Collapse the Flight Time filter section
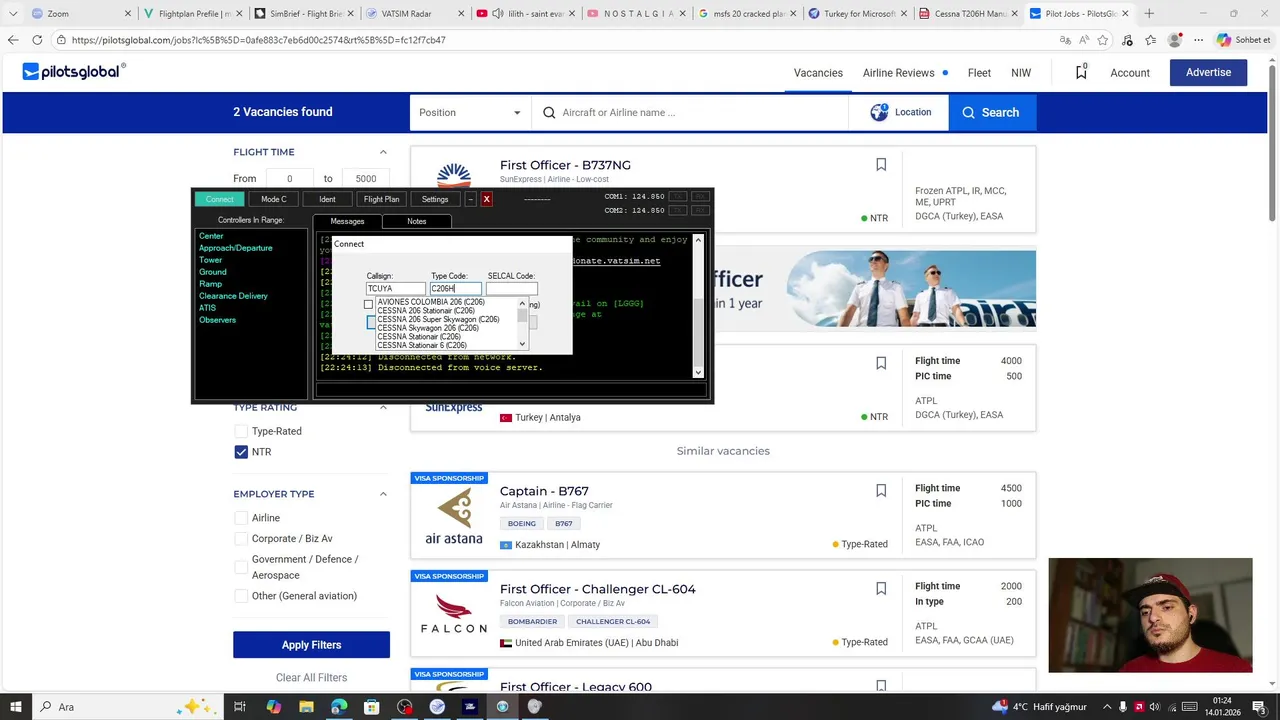The width and height of the screenshot is (1280, 720). tap(383, 152)
